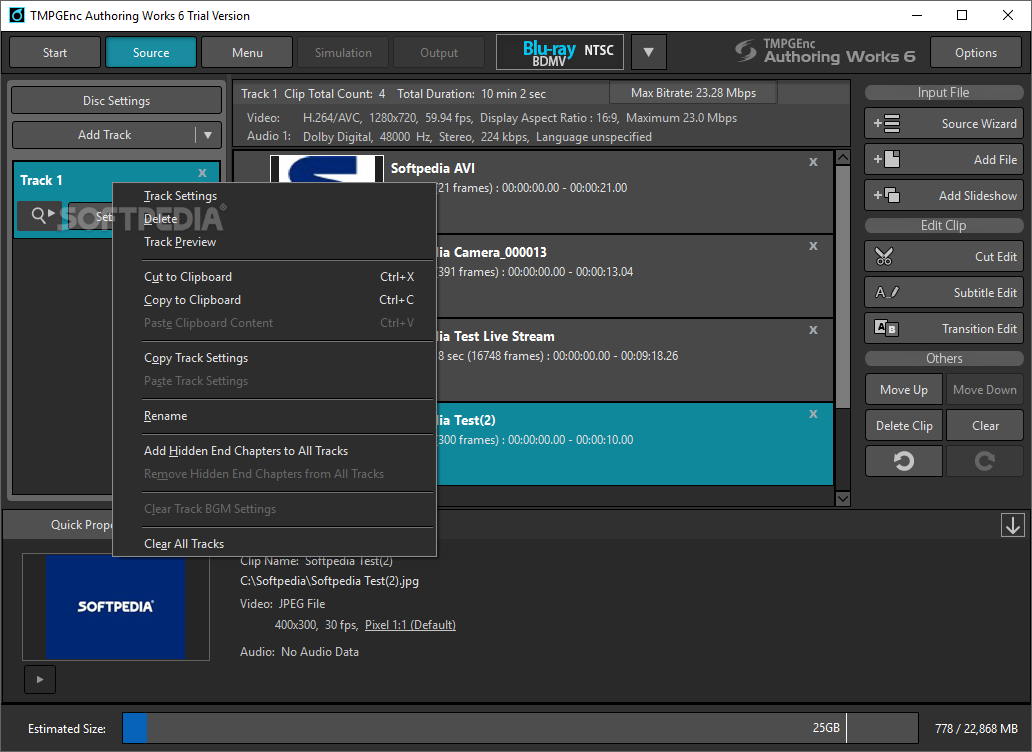Close Track 1 with its X button
1032x752 pixels.
[202, 173]
